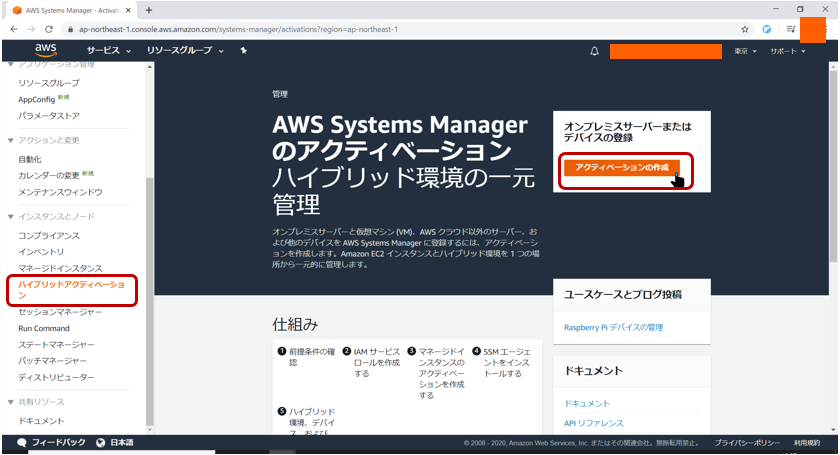Open ディストリビューター in the sidebar
This screenshot has height=455, width=840.
pyautogui.click(x=56, y=377)
